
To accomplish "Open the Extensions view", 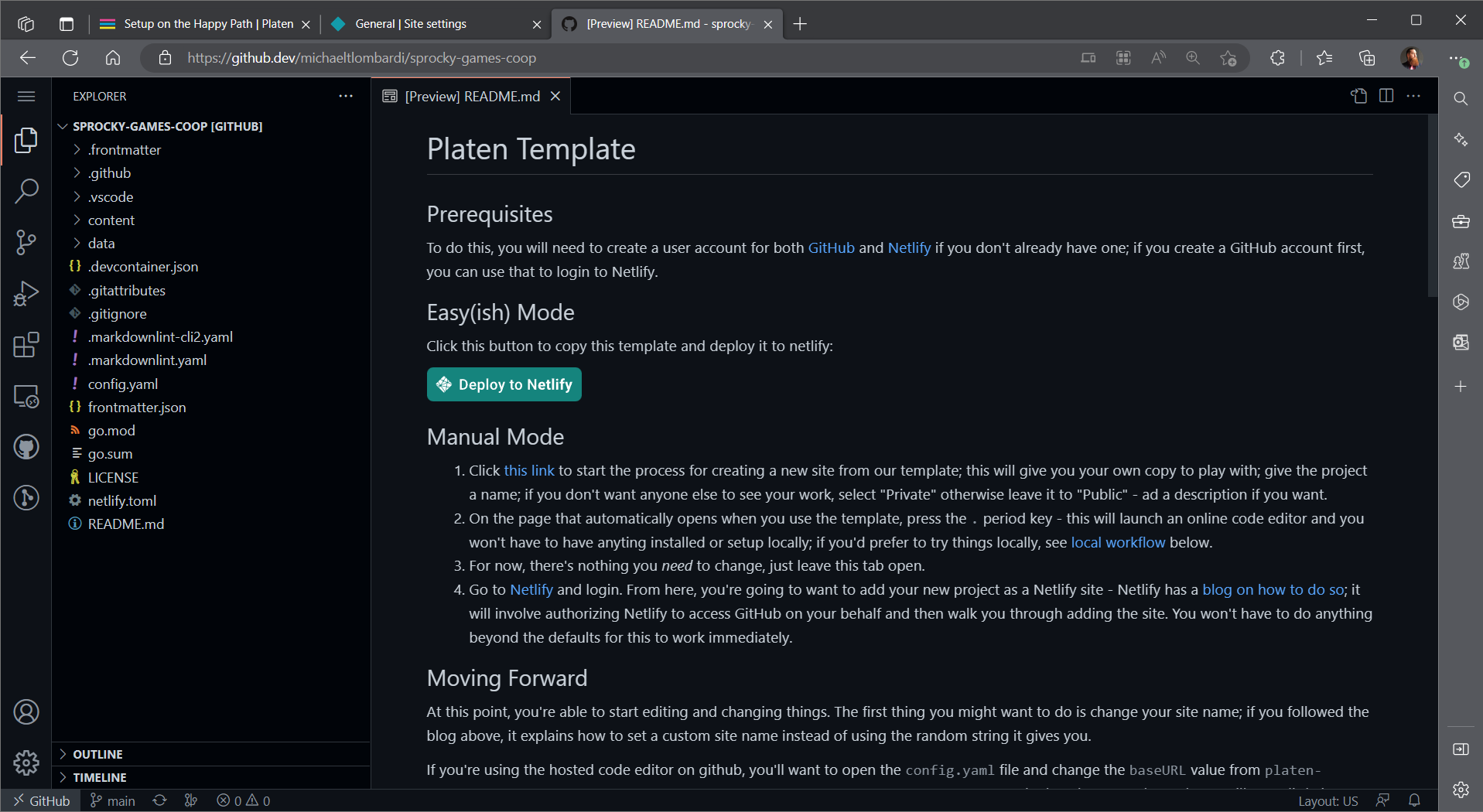I will (26, 345).
